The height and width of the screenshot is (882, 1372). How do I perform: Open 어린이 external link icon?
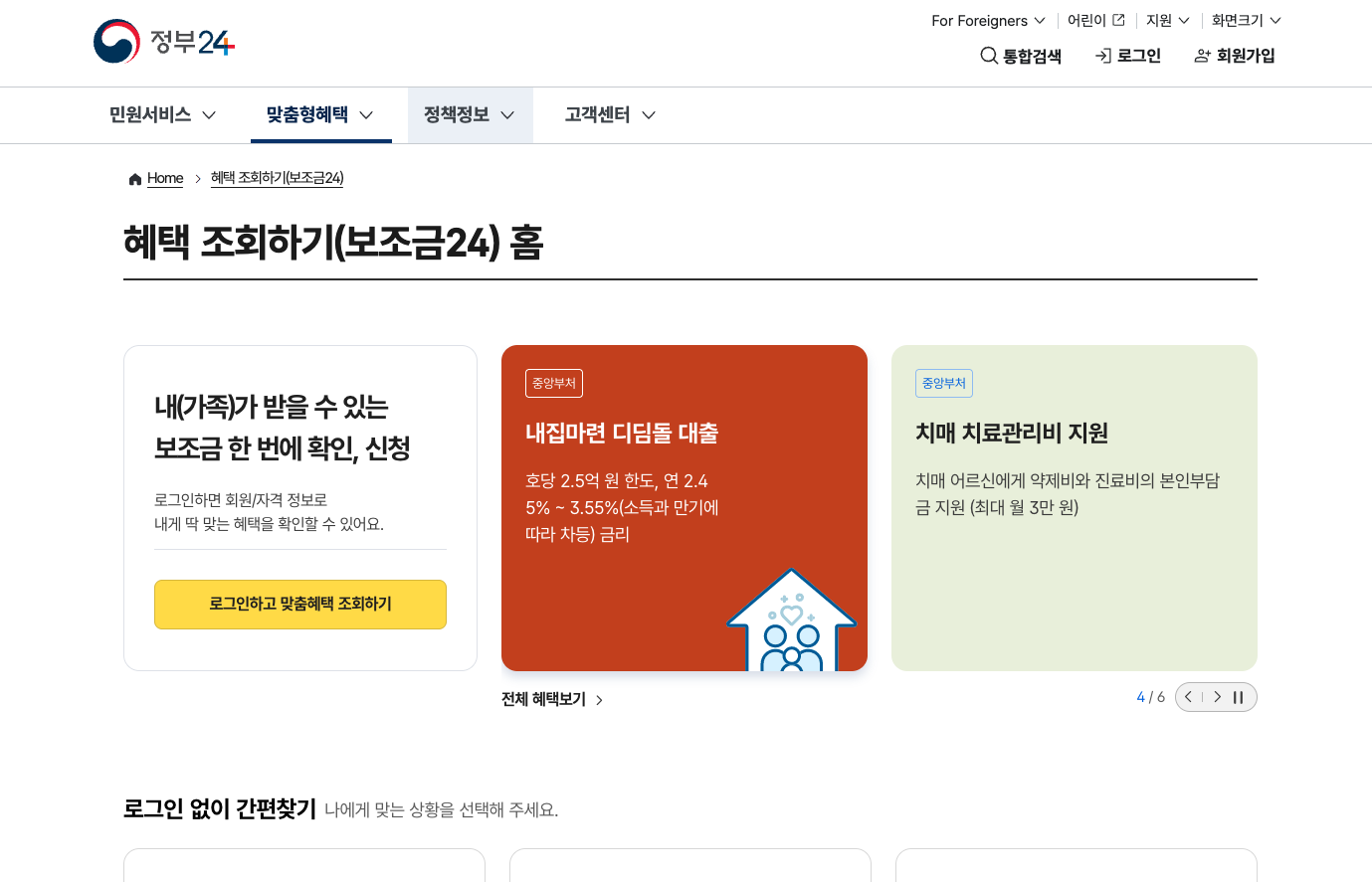click(x=1118, y=20)
